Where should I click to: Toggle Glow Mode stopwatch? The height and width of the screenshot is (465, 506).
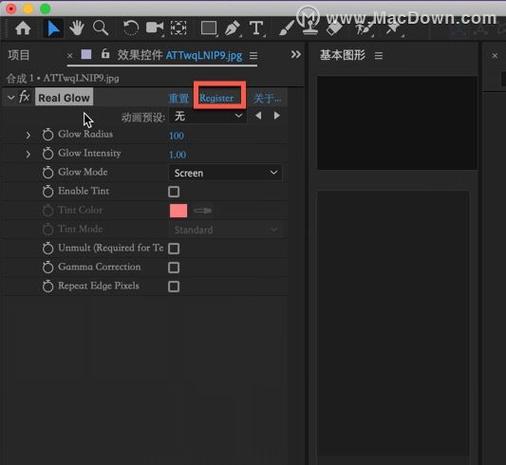pos(48,172)
